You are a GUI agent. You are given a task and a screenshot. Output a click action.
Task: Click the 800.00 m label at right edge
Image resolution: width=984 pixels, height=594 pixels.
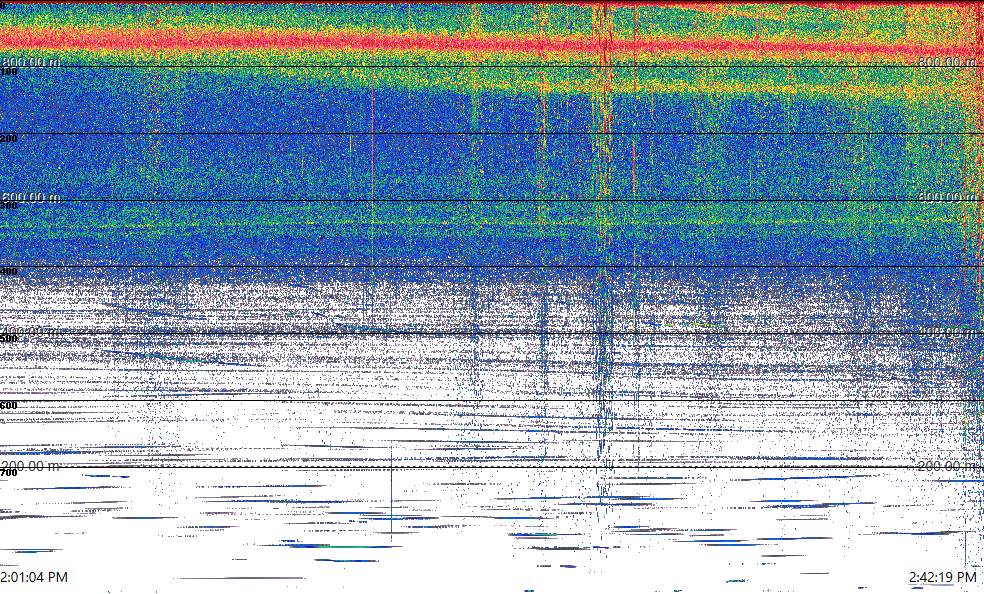coord(948,62)
